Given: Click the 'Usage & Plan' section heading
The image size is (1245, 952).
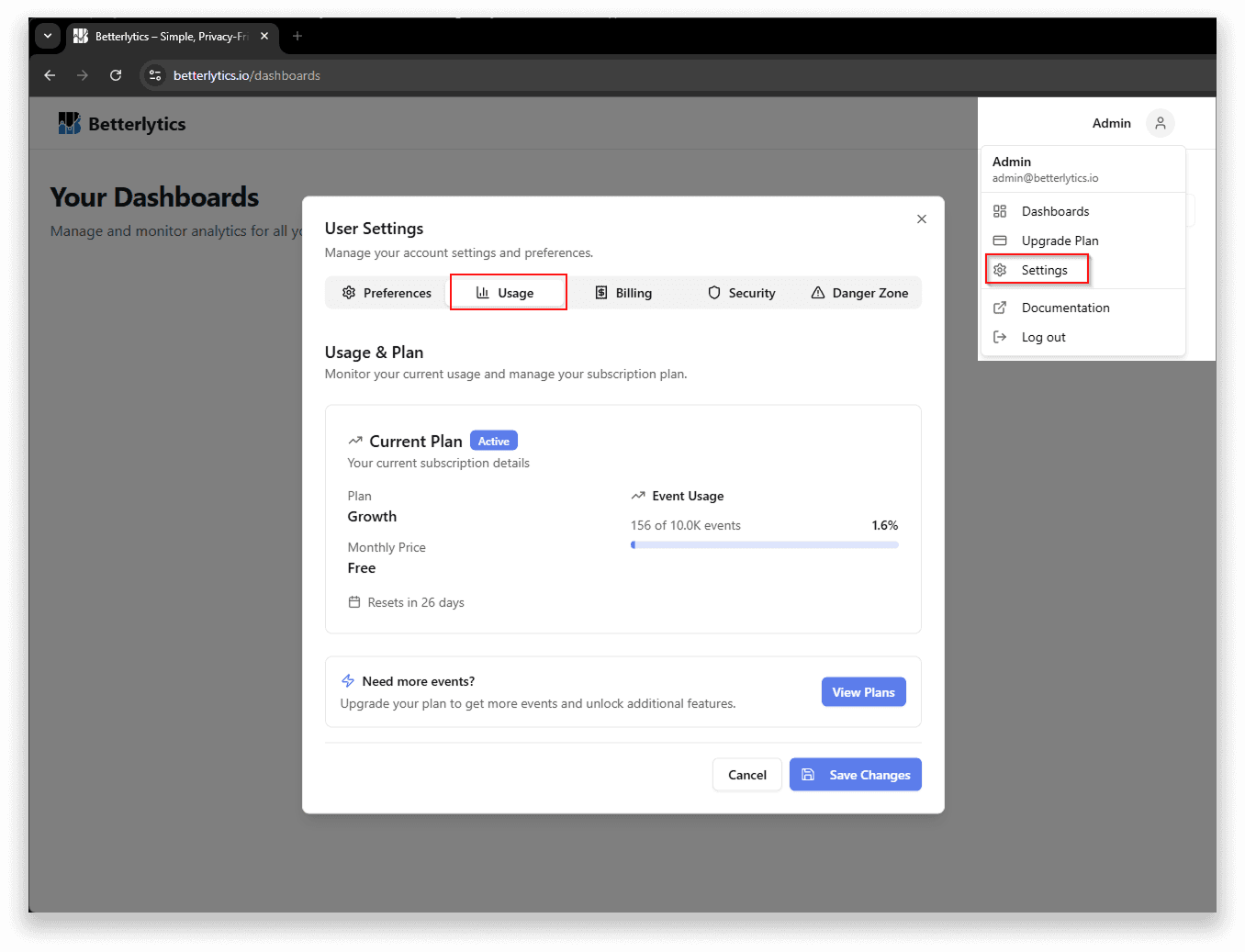Looking at the screenshot, I should [x=374, y=353].
